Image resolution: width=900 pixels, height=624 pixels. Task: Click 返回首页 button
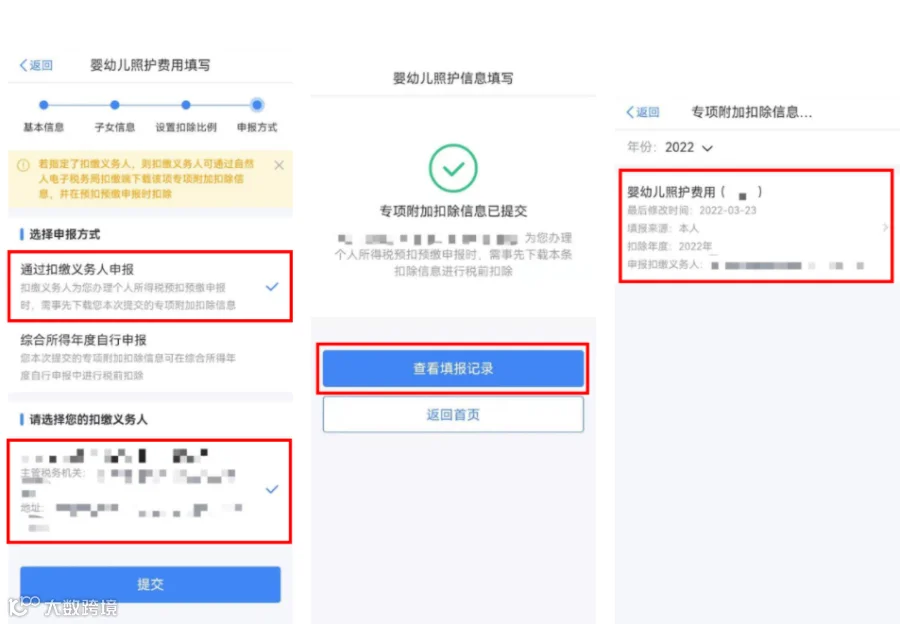coord(453,414)
